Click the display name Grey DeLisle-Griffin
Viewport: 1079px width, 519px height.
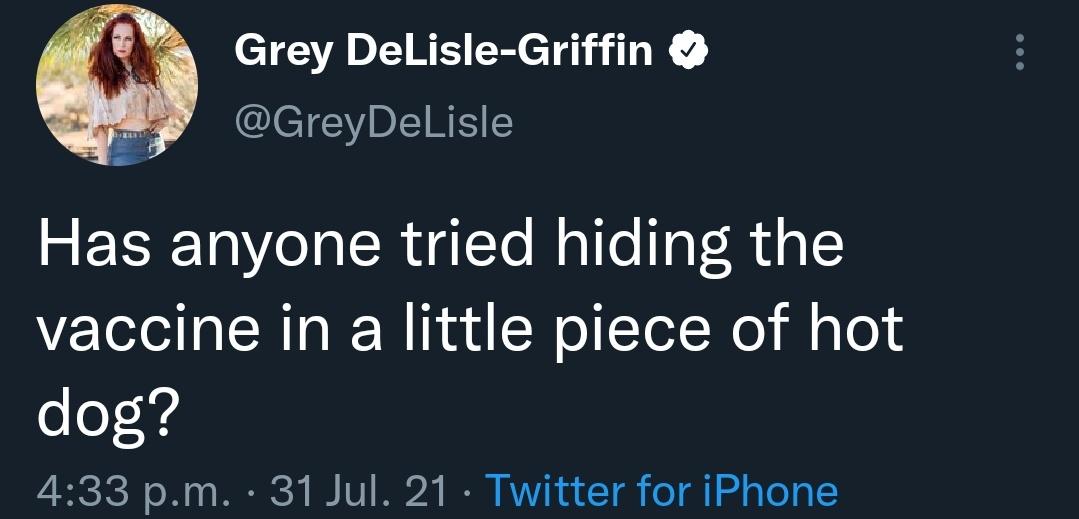pyautogui.click(x=443, y=49)
